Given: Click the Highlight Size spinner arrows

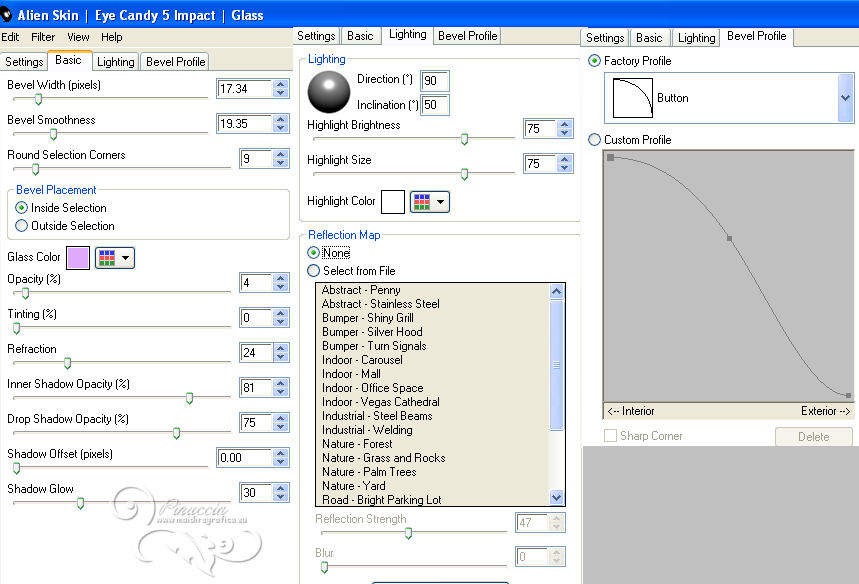Looking at the screenshot, I should [x=565, y=164].
